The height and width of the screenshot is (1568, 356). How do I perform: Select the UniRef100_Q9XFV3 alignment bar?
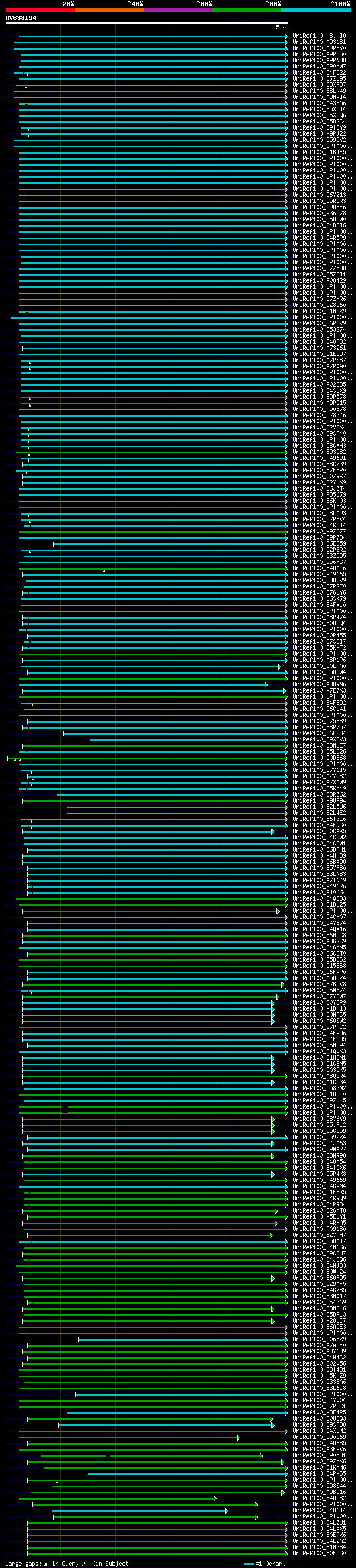[189, 740]
